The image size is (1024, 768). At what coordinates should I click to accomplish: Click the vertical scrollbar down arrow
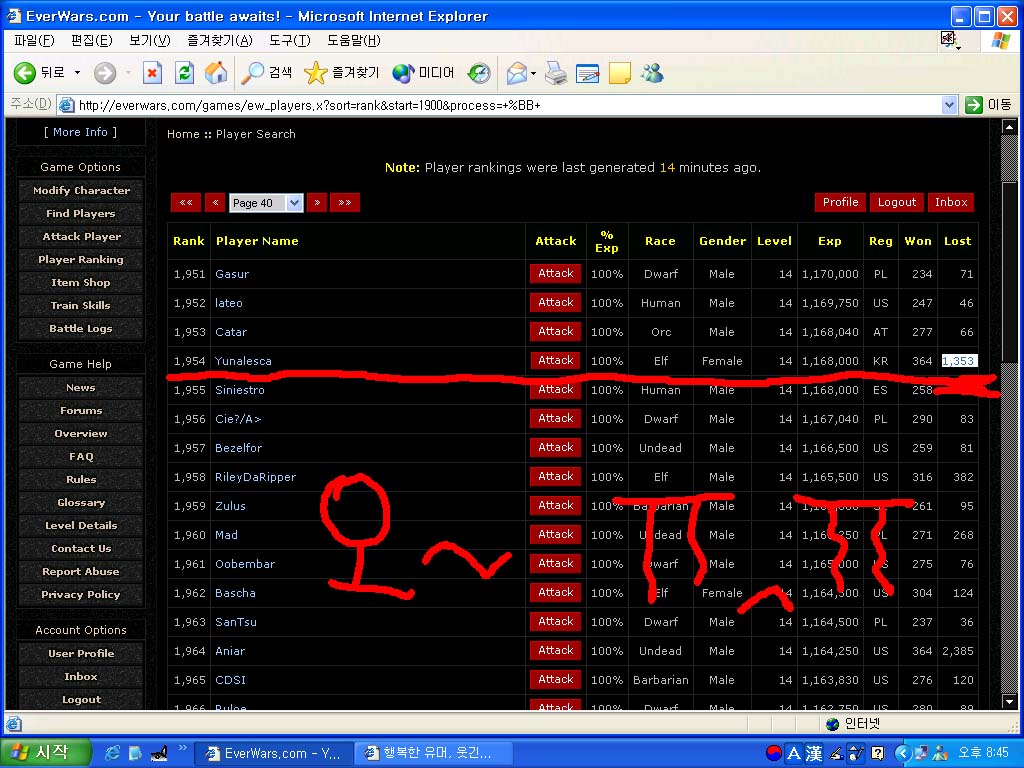[x=1009, y=702]
